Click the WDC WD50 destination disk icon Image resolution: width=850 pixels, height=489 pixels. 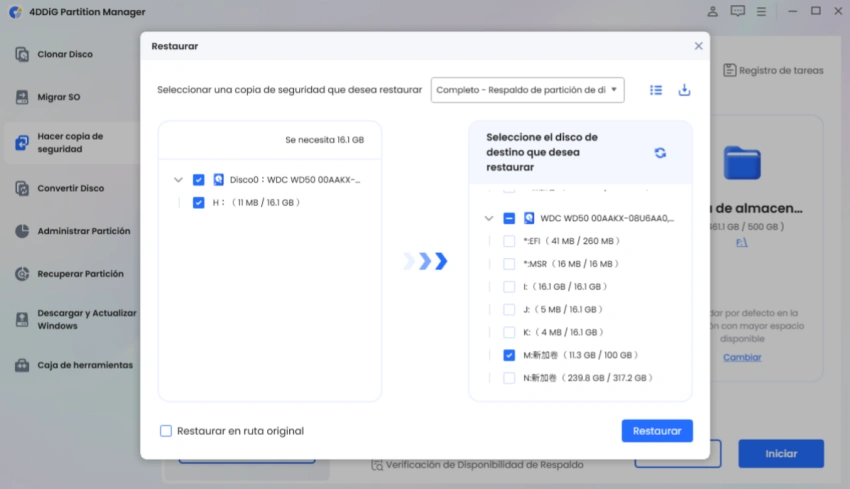coord(529,218)
